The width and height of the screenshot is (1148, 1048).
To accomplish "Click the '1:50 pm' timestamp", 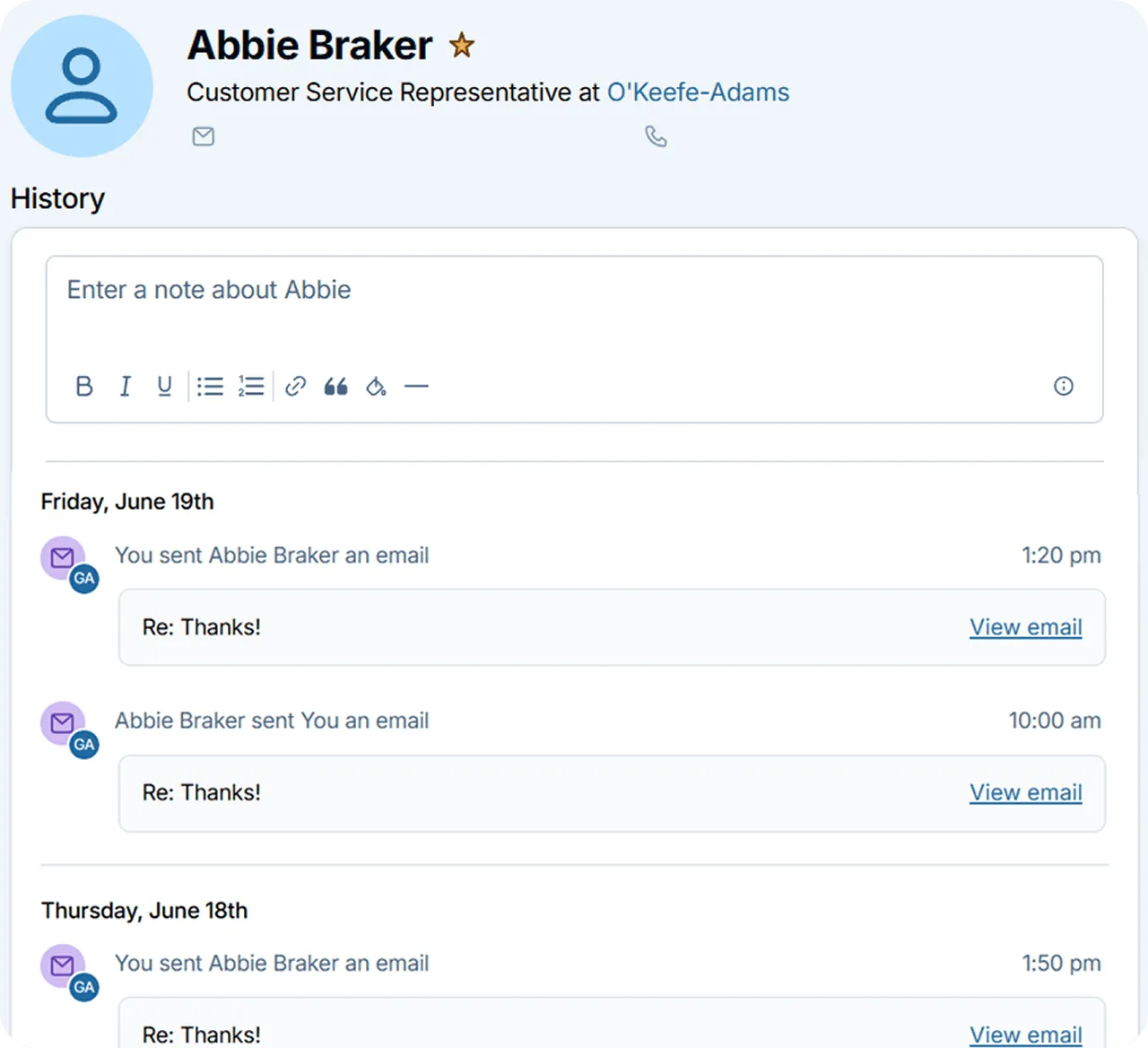I will (x=1061, y=963).
